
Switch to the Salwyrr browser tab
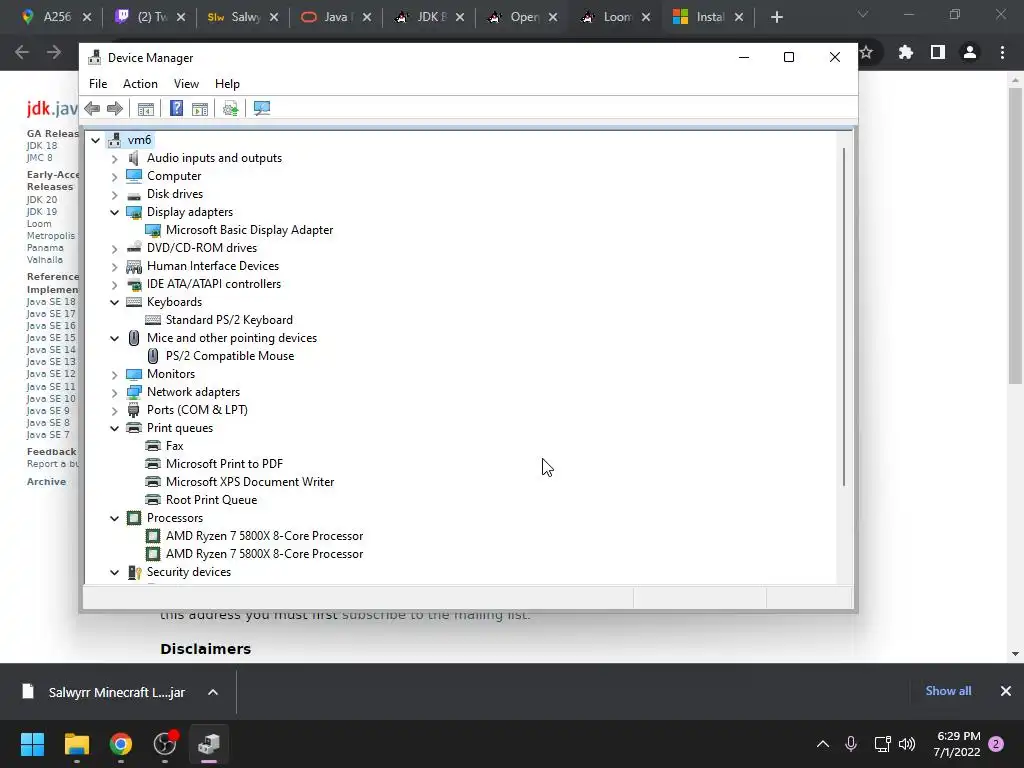point(243,17)
